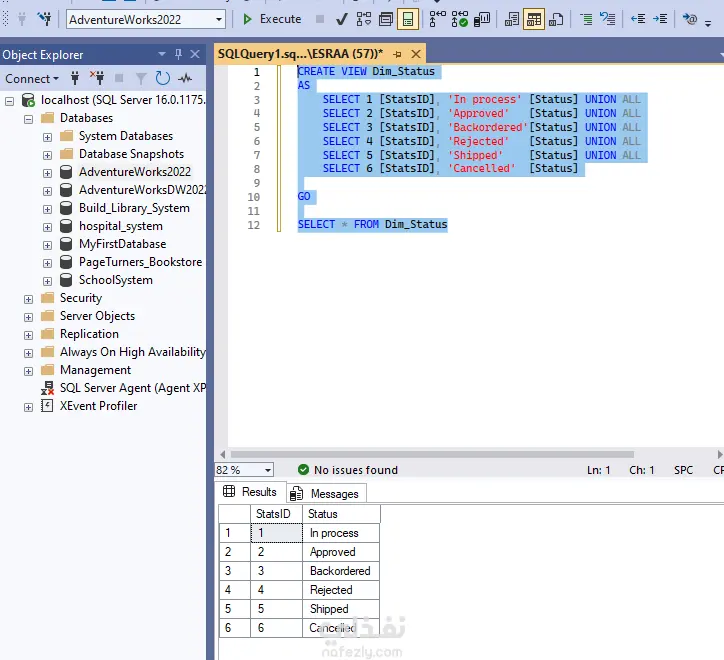This screenshot has width=724, height=660.
Task: Click row header 4 in results grid
Action: pyautogui.click(x=235, y=590)
